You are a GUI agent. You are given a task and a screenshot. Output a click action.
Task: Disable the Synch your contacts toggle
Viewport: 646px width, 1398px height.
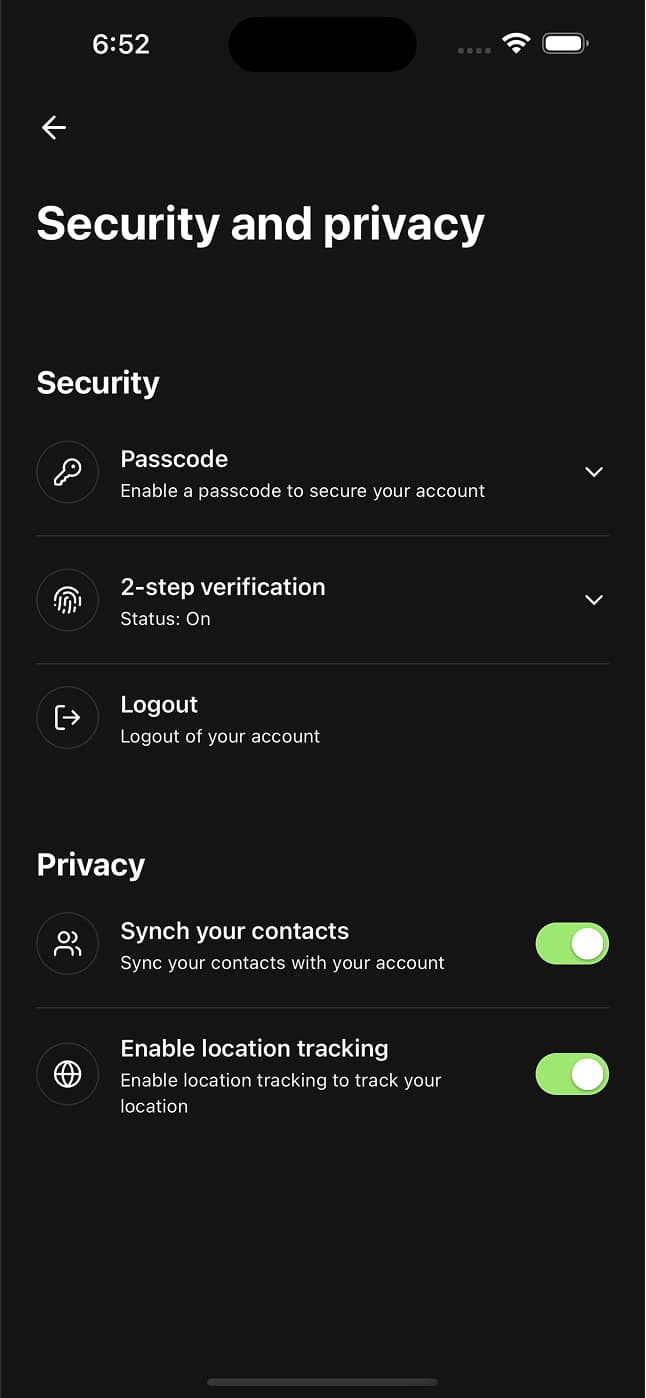pos(571,943)
